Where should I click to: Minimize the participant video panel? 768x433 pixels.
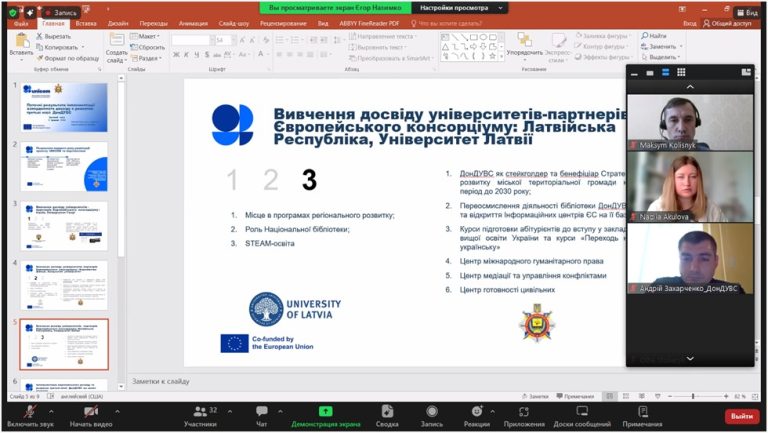point(634,73)
